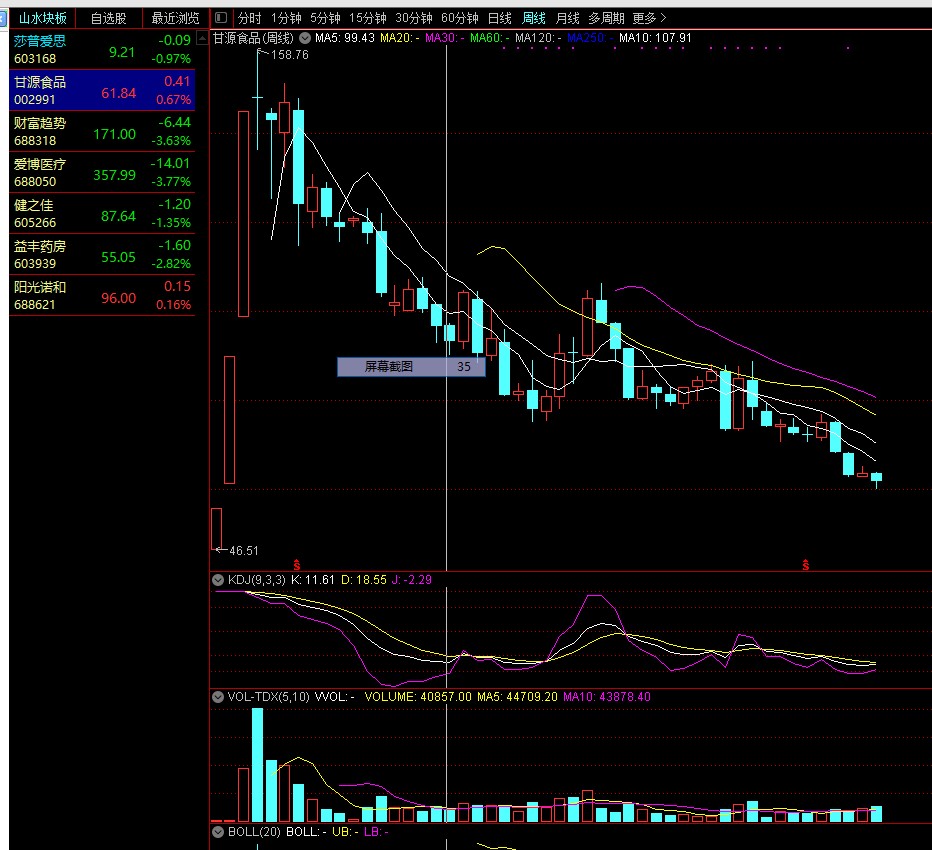Click the MA250 legend label
Image resolution: width=932 pixels, height=850 pixels.
pos(590,38)
